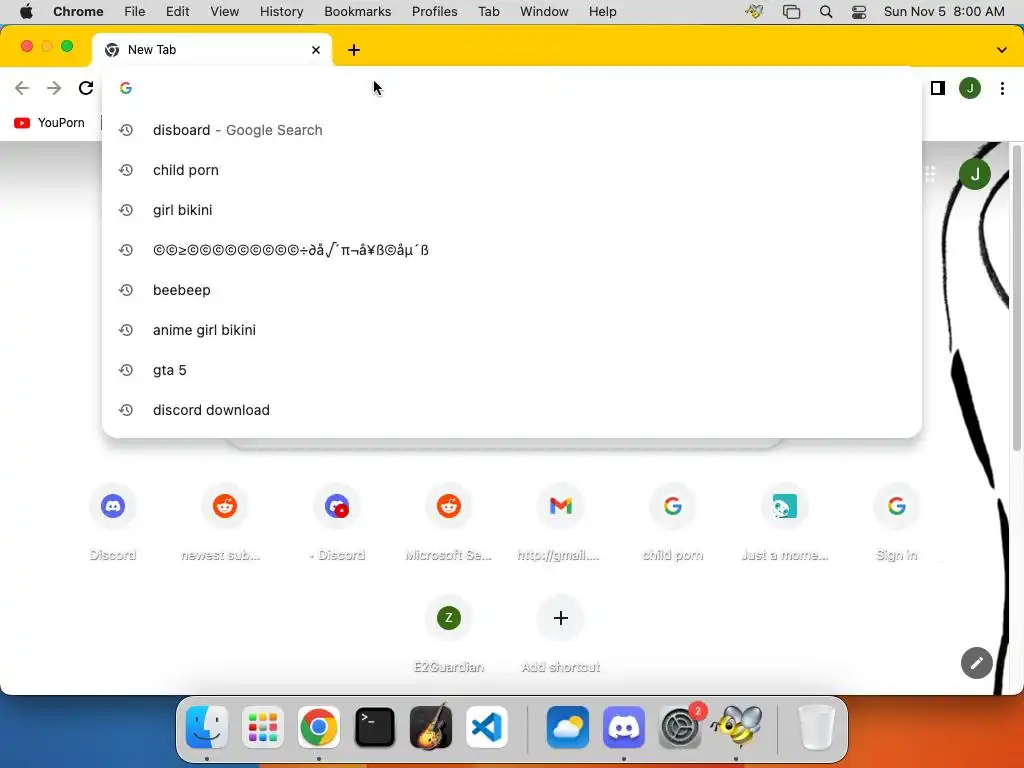Open the Chrome three-dot menu

pos(1002,88)
